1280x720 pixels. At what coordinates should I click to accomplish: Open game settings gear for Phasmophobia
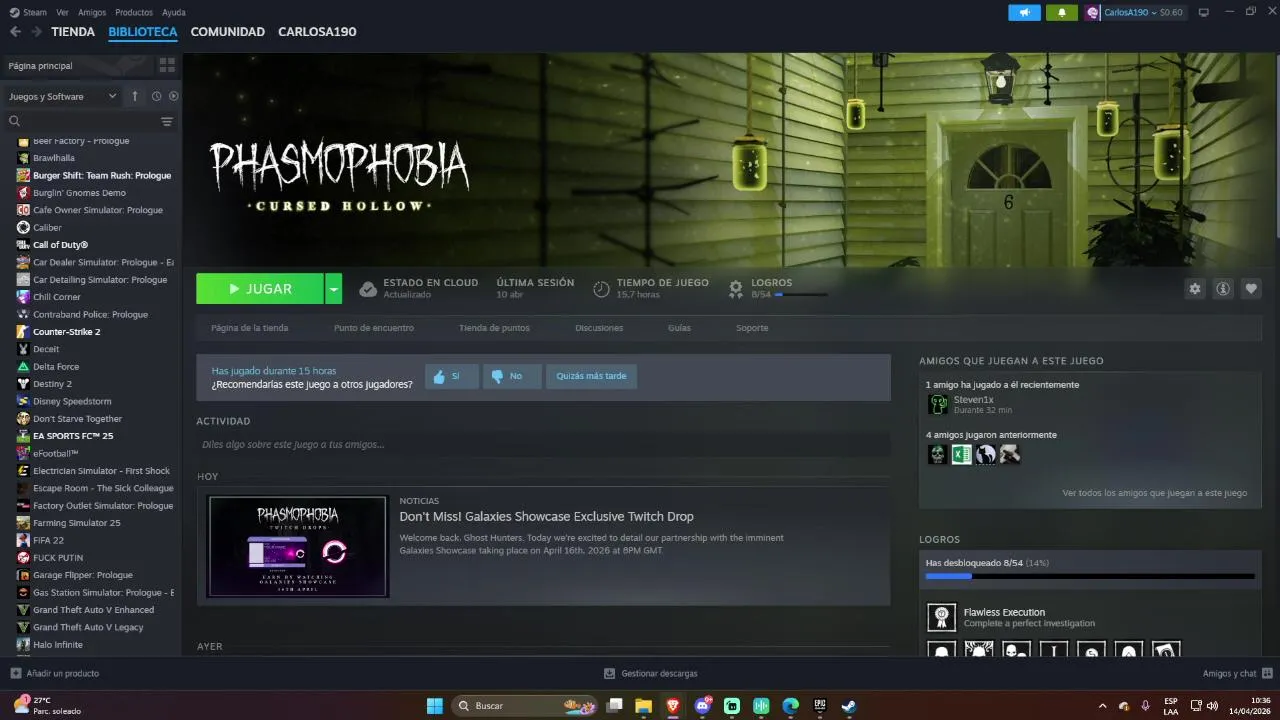[1194, 289]
